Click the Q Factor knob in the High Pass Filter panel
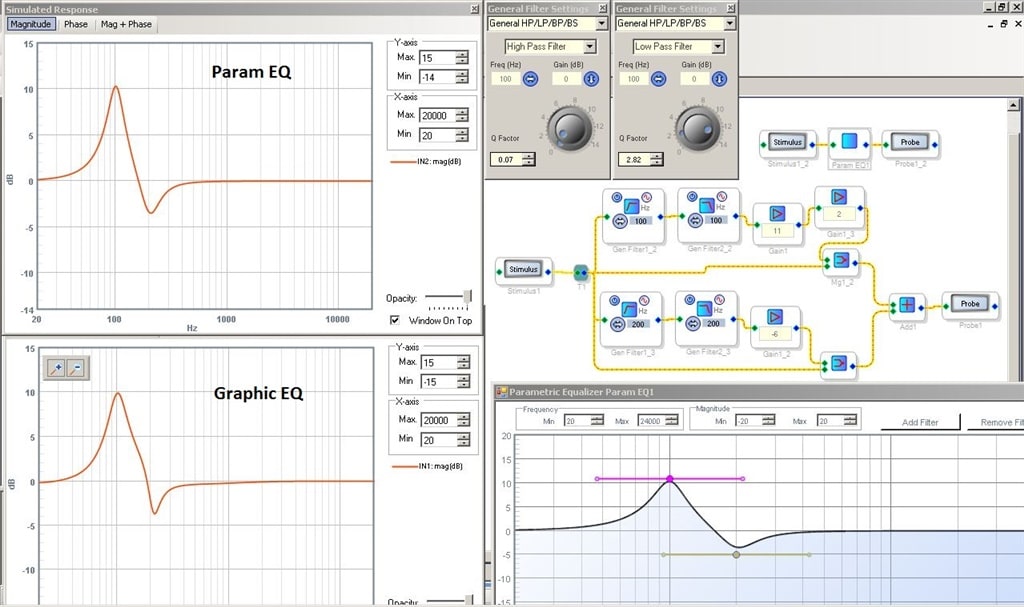Image resolution: width=1024 pixels, height=607 pixels. pos(569,128)
